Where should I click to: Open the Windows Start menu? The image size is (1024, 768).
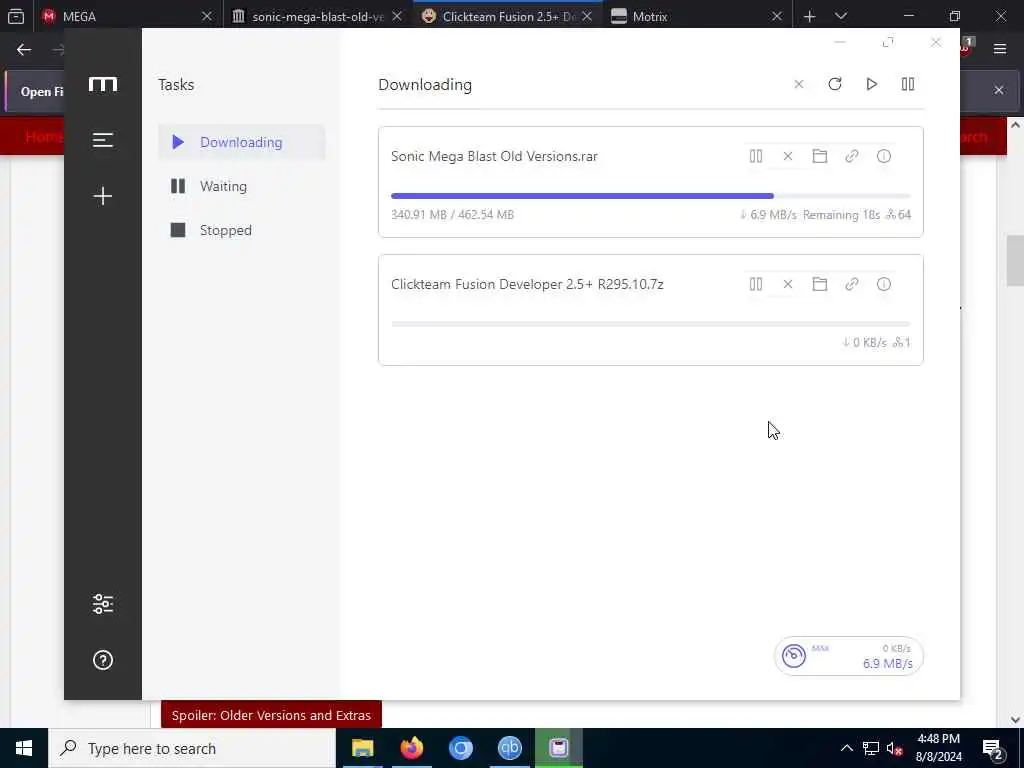[x=24, y=748]
